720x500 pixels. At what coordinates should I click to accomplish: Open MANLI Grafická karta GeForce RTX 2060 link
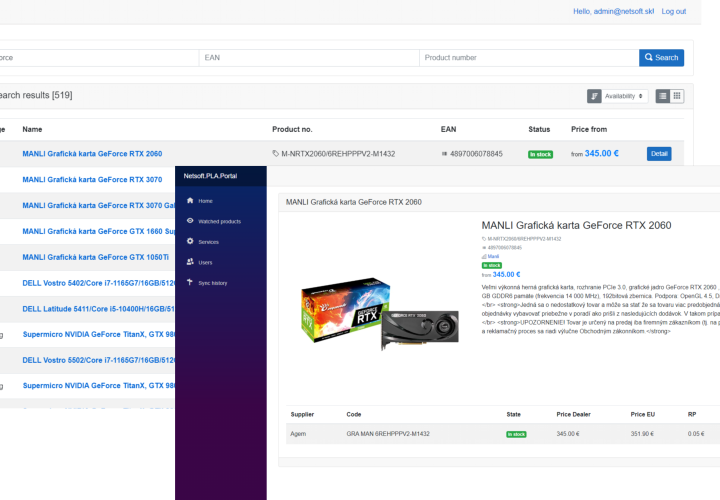[92, 154]
